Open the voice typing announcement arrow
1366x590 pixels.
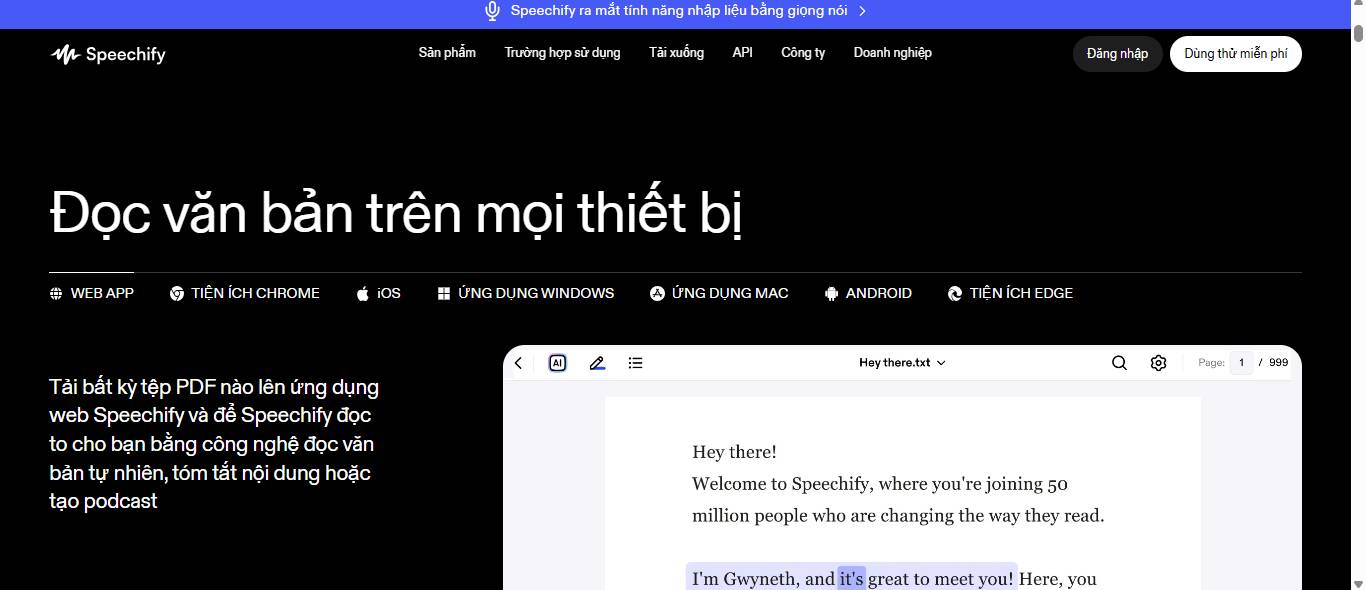pyautogui.click(x=862, y=11)
